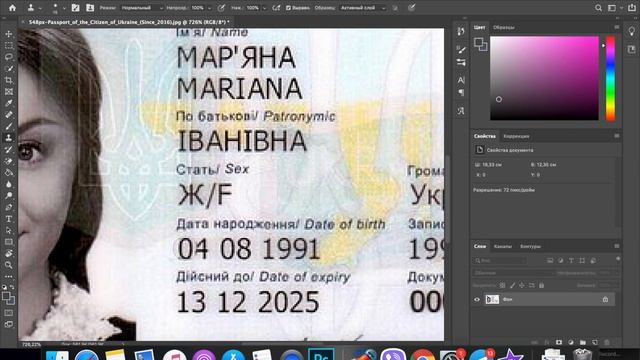Viewport: 640px width, 360px height.
Task: Toggle layer filtering switch in Layers panel
Action: (x=618, y=259)
